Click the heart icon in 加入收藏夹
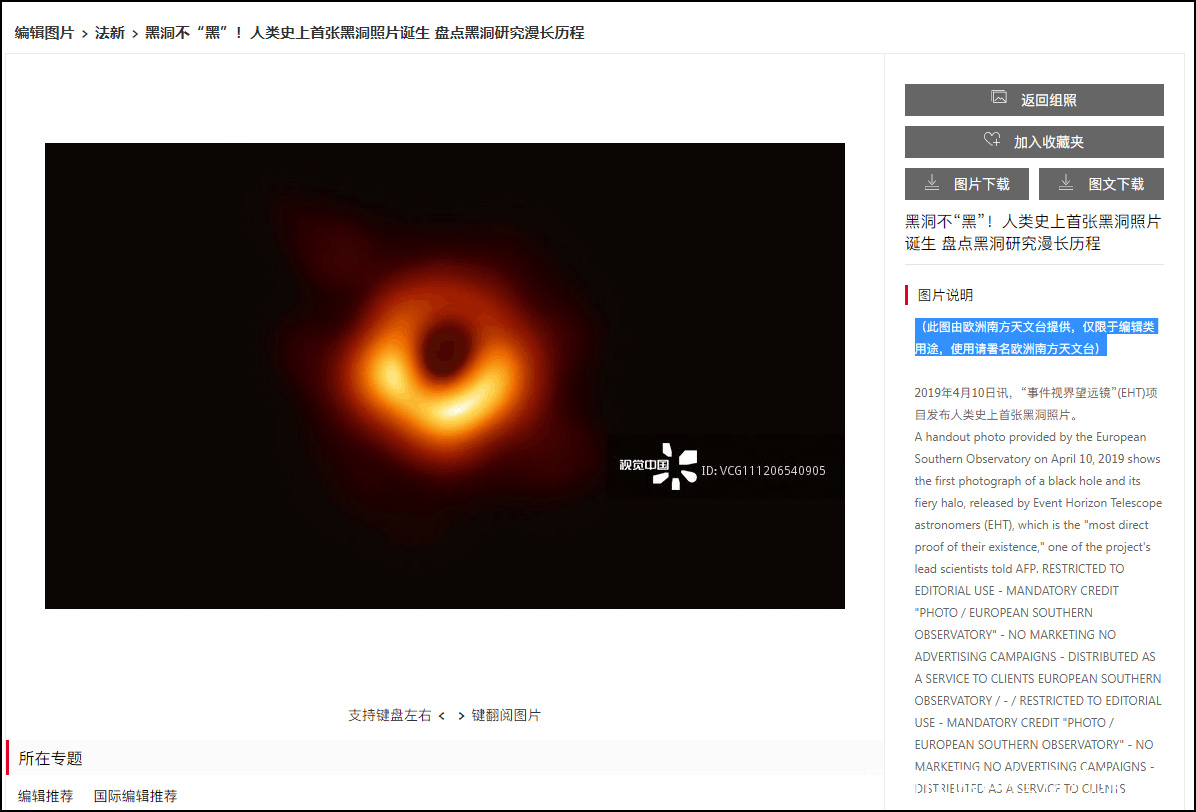The image size is (1196, 812). coord(992,140)
